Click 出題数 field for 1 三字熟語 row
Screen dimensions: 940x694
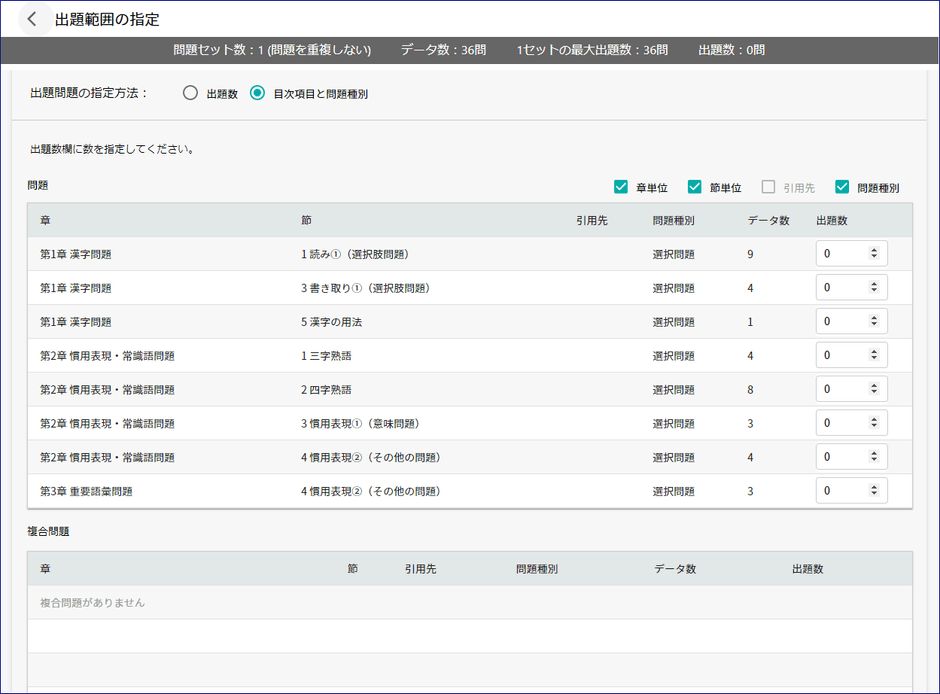pyautogui.click(x=842, y=356)
